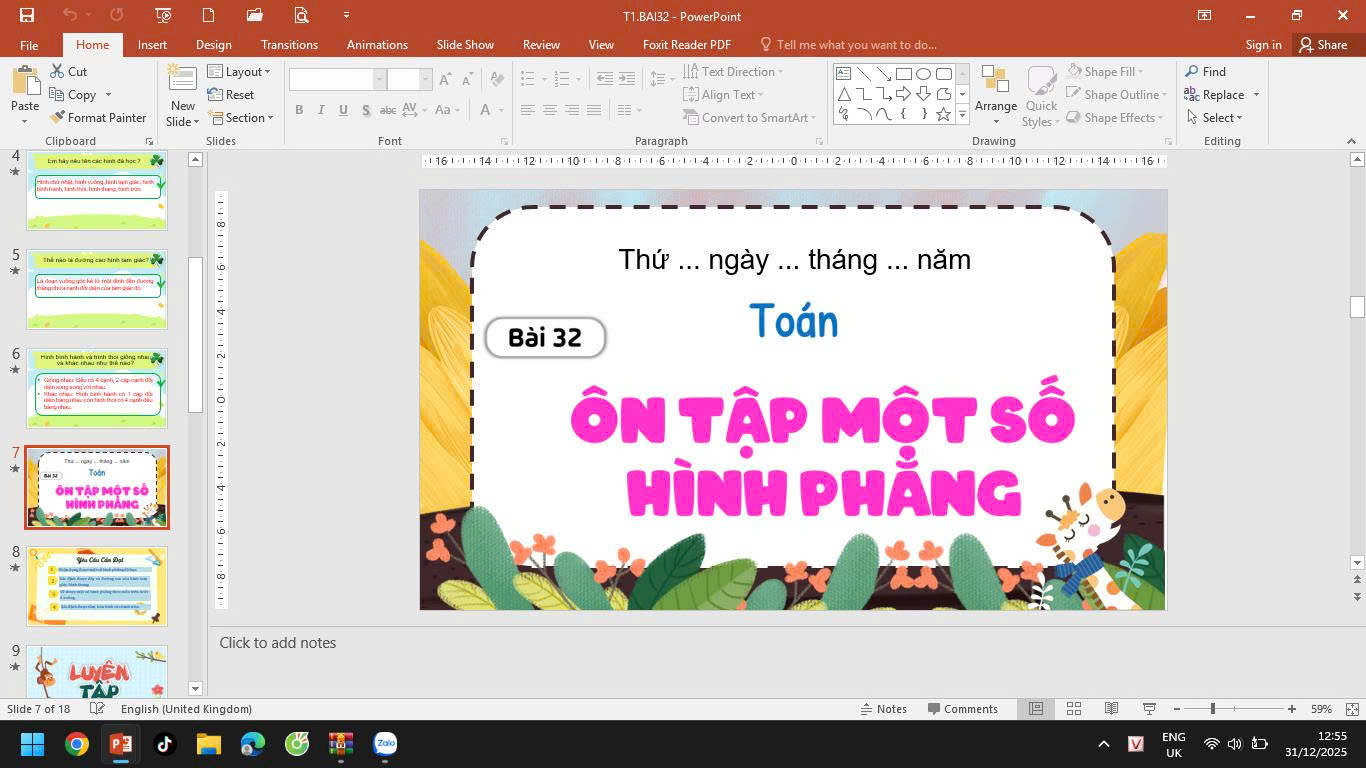Open the Arrange objects tool

[995, 95]
